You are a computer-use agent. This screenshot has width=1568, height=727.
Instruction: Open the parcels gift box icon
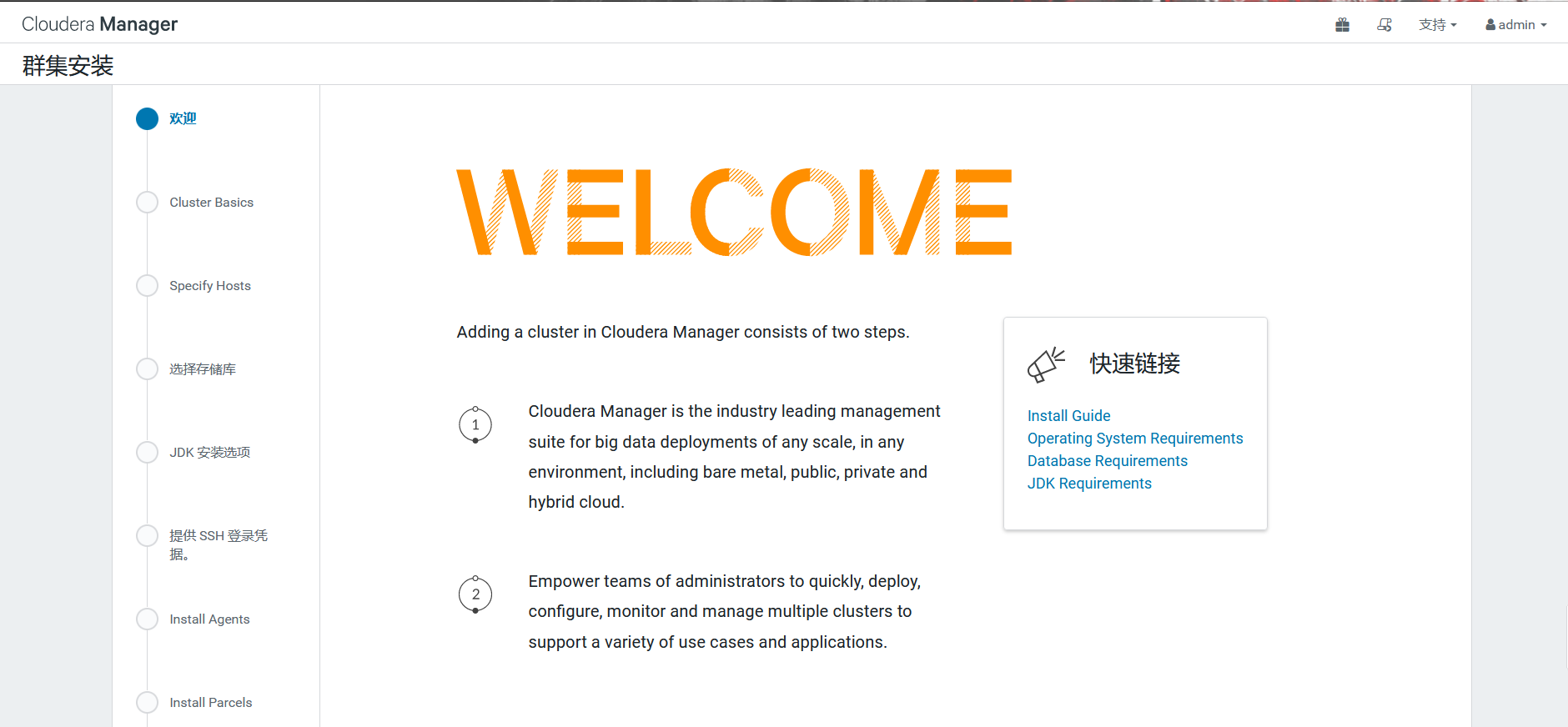point(1342,25)
